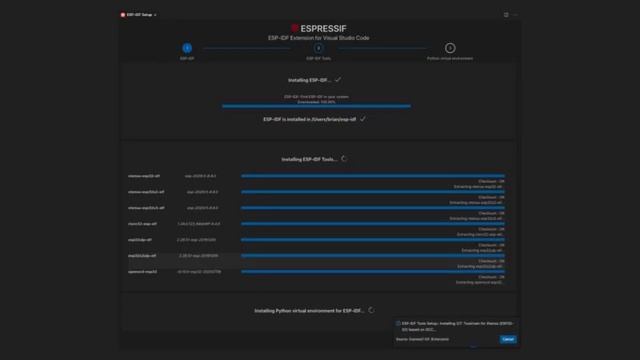Viewport: 640px width, 360px height.
Task: Click step 3 circle for Python virtual environment
Action: point(450,48)
